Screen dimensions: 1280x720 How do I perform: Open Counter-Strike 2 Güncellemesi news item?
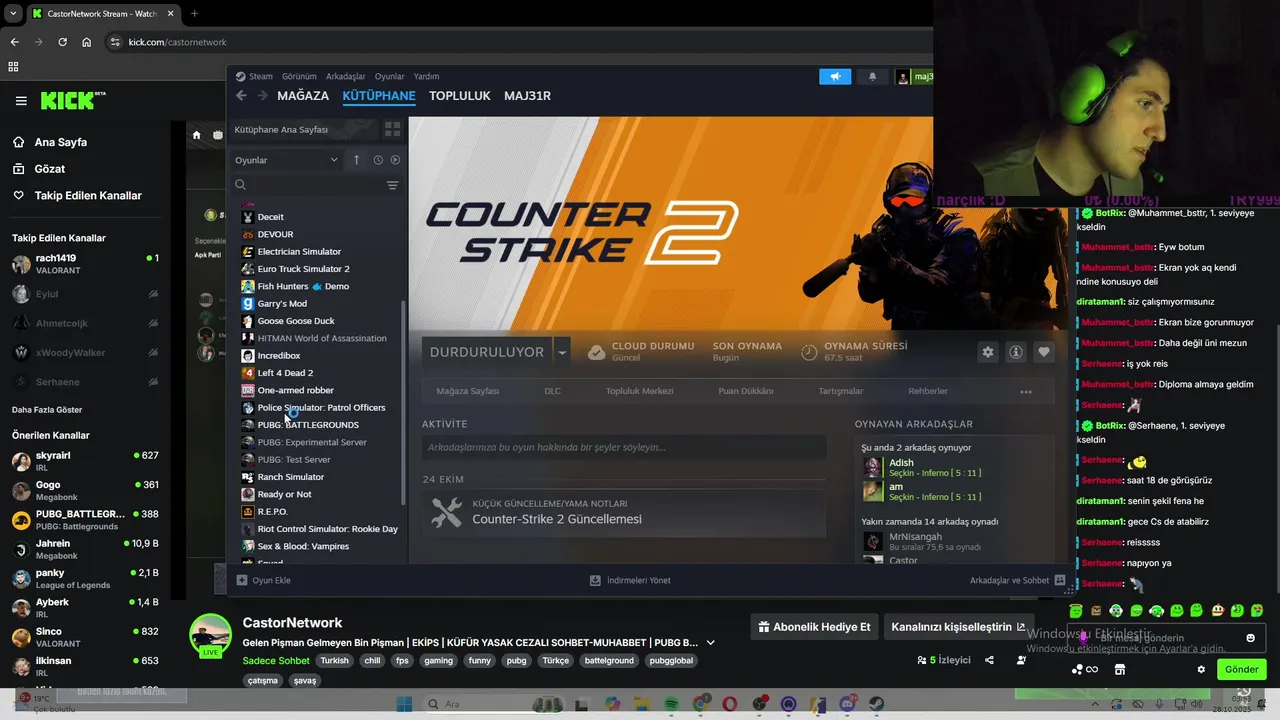[557, 519]
